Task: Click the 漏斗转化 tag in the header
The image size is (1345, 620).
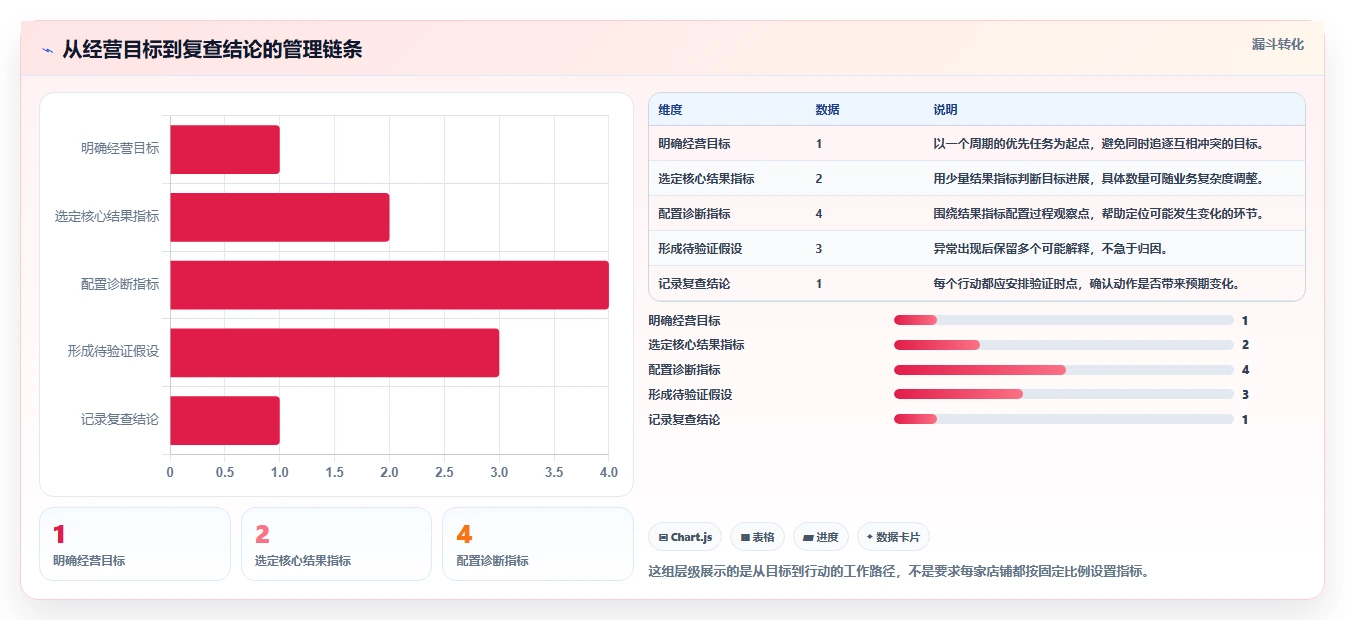Action: point(1278,44)
